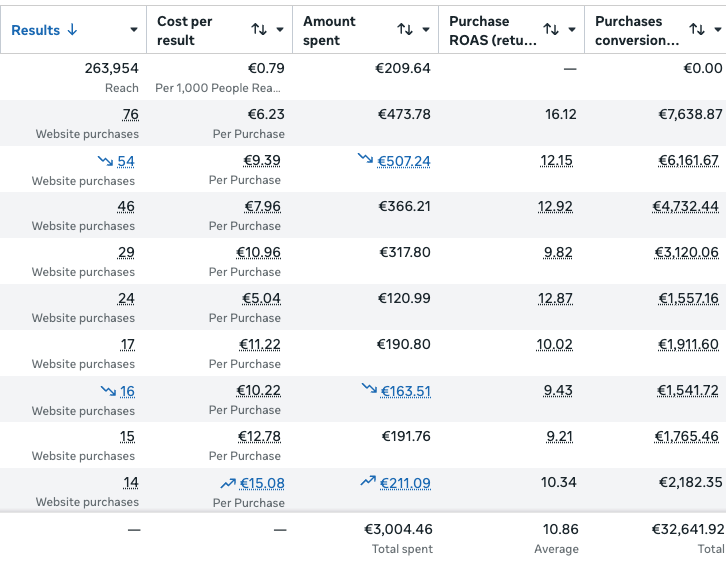This screenshot has height=574, width=726.
Task: Click the 9.82 purchase ROAS value
Action: (558, 252)
